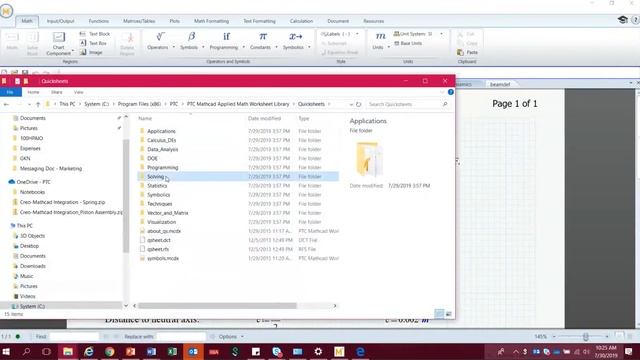The width and height of the screenshot is (640, 360).
Task: Select the Vector_and_Matrix folder
Action: (167, 213)
